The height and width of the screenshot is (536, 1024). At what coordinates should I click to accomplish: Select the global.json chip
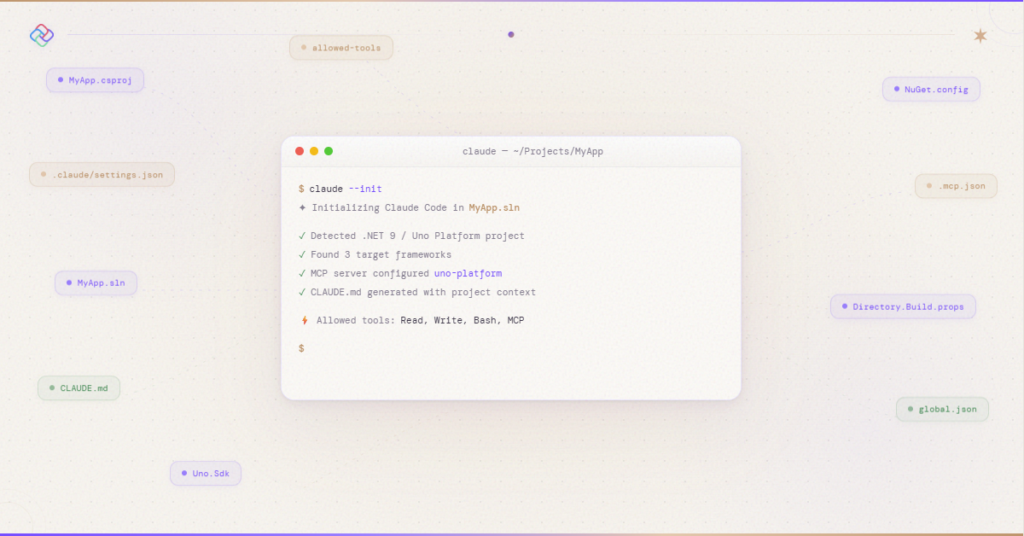(x=942, y=409)
